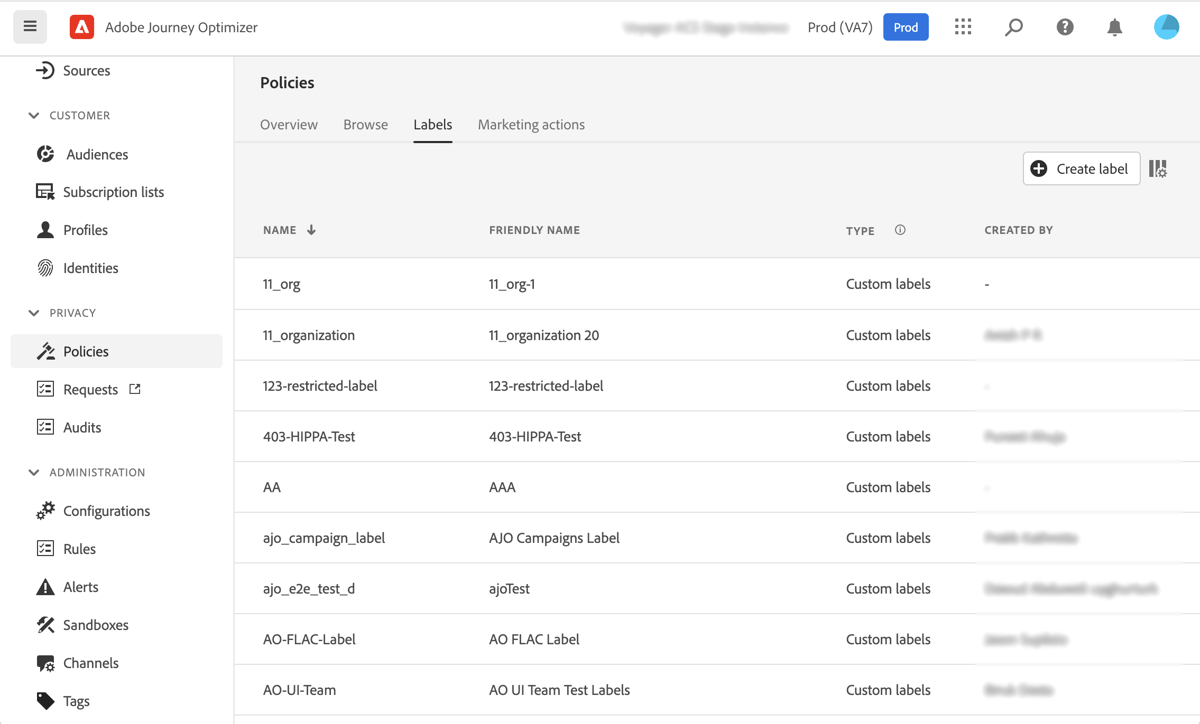Switch to the Marketing actions tab
The height and width of the screenshot is (724, 1200).
click(x=531, y=125)
